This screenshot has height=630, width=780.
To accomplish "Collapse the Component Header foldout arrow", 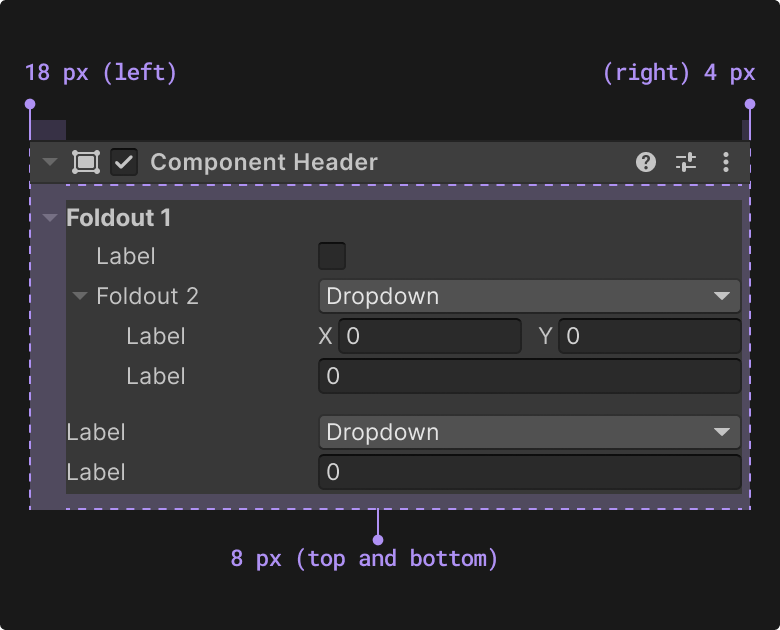I will (x=50, y=162).
